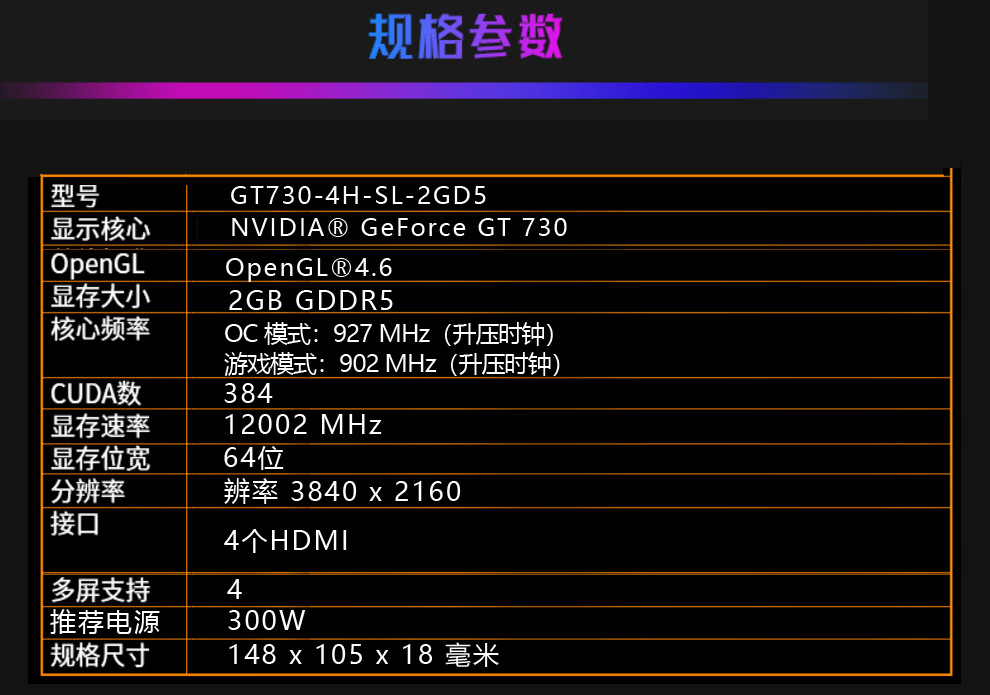Select the NVIDIA GeForce GT 730 text
Image resolution: width=990 pixels, height=695 pixels.
pos(398,228)
